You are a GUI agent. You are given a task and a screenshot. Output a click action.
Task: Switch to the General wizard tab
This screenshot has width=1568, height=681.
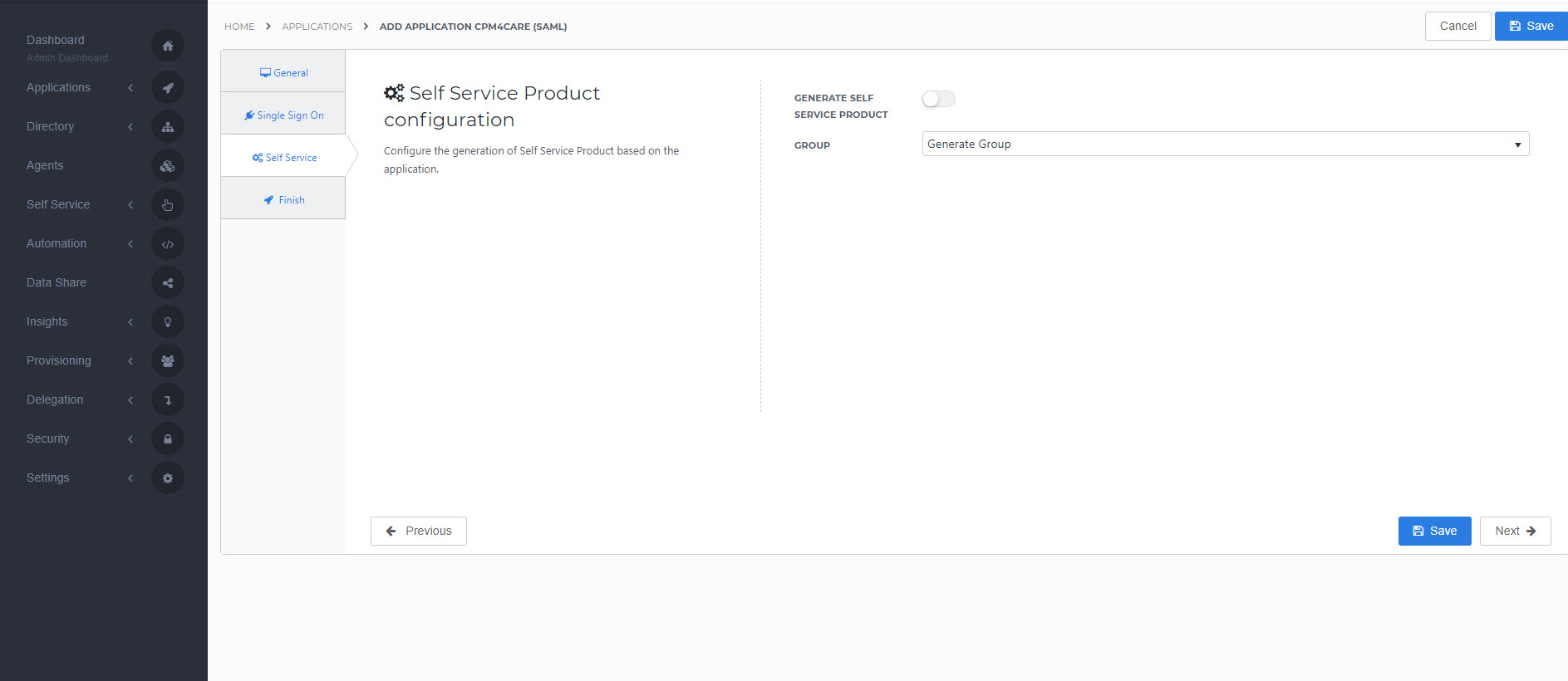[283, 72]
